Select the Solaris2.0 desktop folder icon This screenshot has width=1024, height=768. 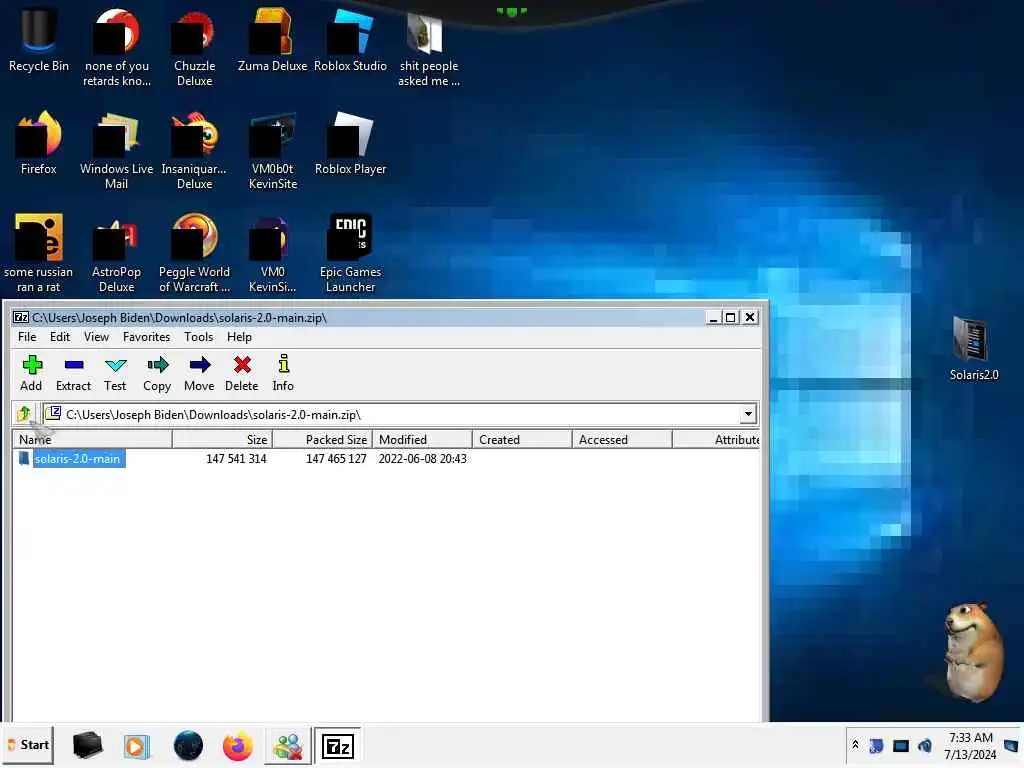coord(974,348)
